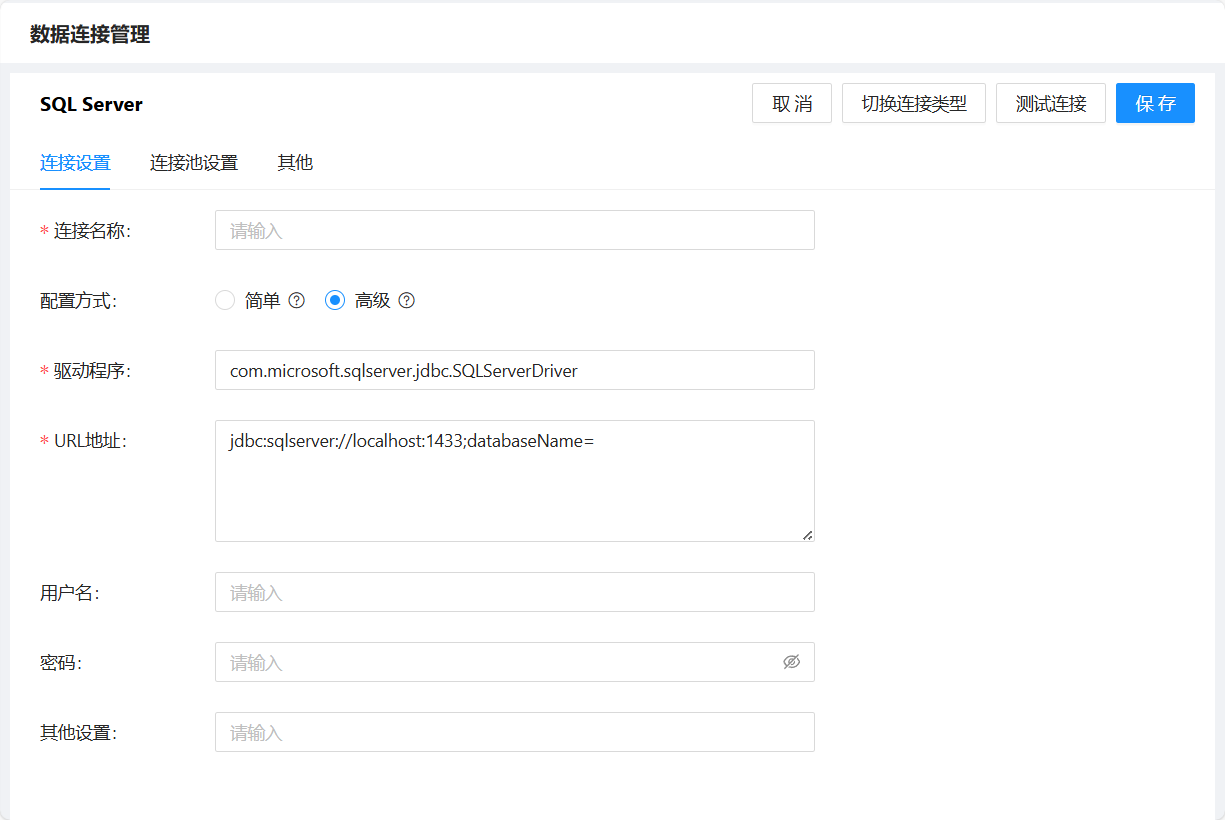Click help icon next to 简单 option
Viewport: 1225px width, 820px height.
[x=296, y=300]
